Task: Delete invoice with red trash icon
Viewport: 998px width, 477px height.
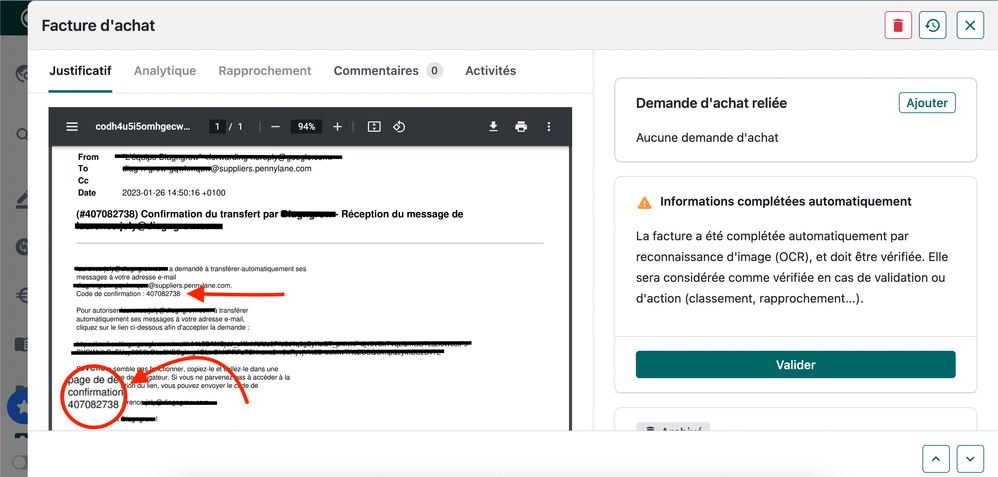Action: [x=898, y=25]
